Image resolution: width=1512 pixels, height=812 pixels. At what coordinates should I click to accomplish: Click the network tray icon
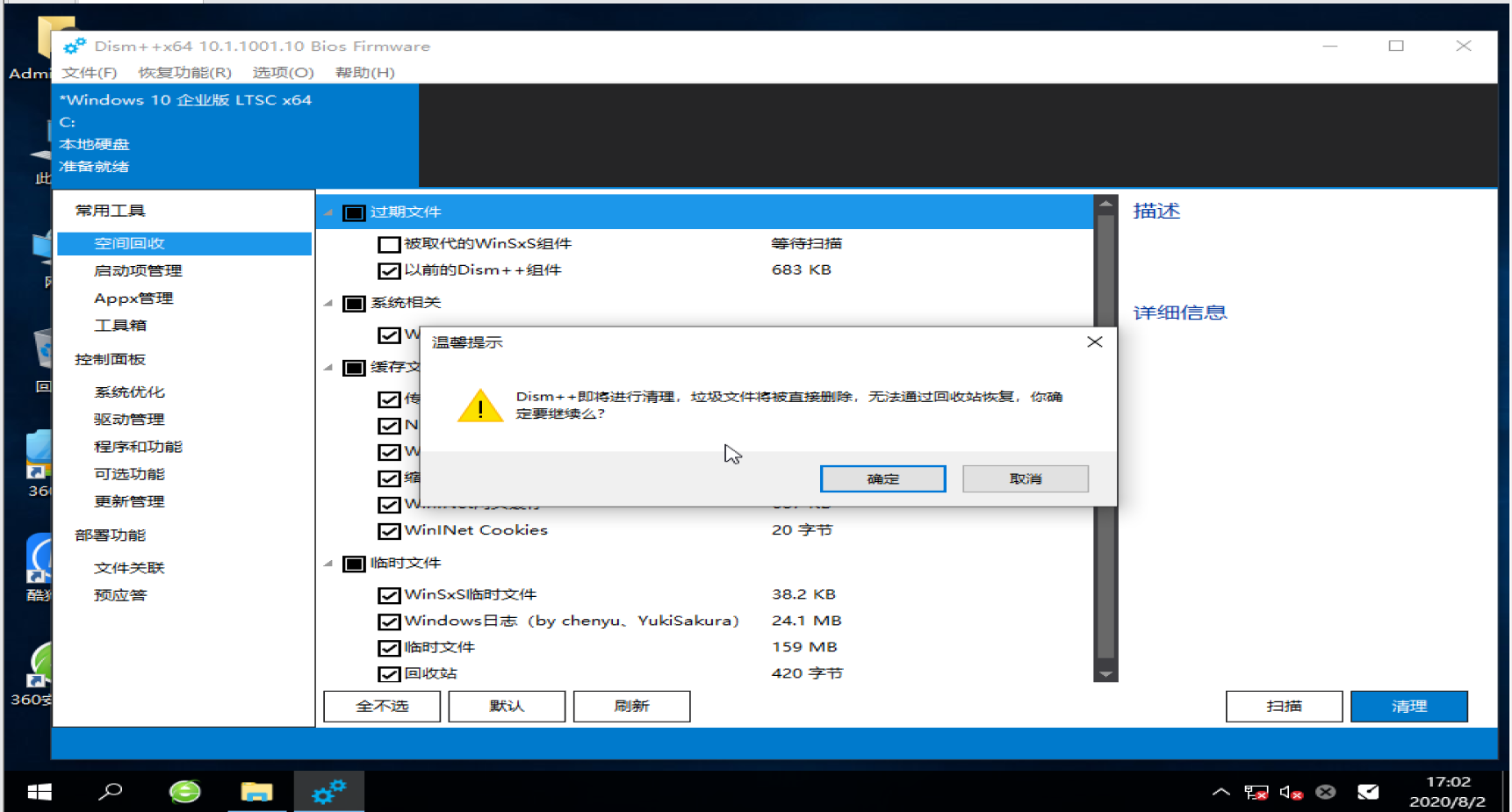[1256, 792]
